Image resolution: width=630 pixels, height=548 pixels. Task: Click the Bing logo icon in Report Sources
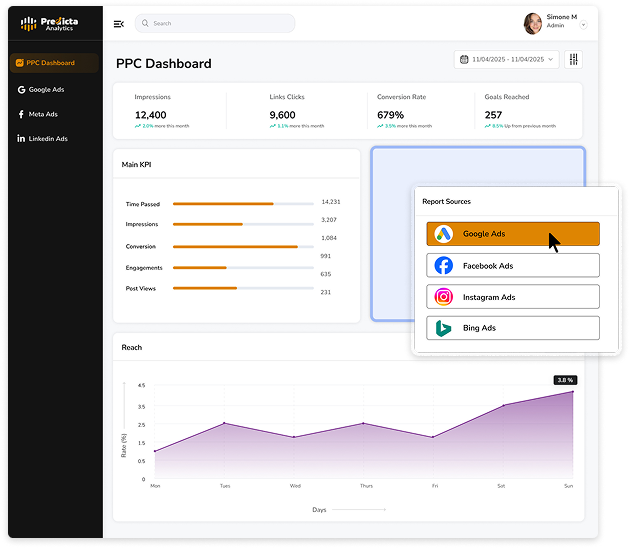pyautogui.click(x=444, y=328)
